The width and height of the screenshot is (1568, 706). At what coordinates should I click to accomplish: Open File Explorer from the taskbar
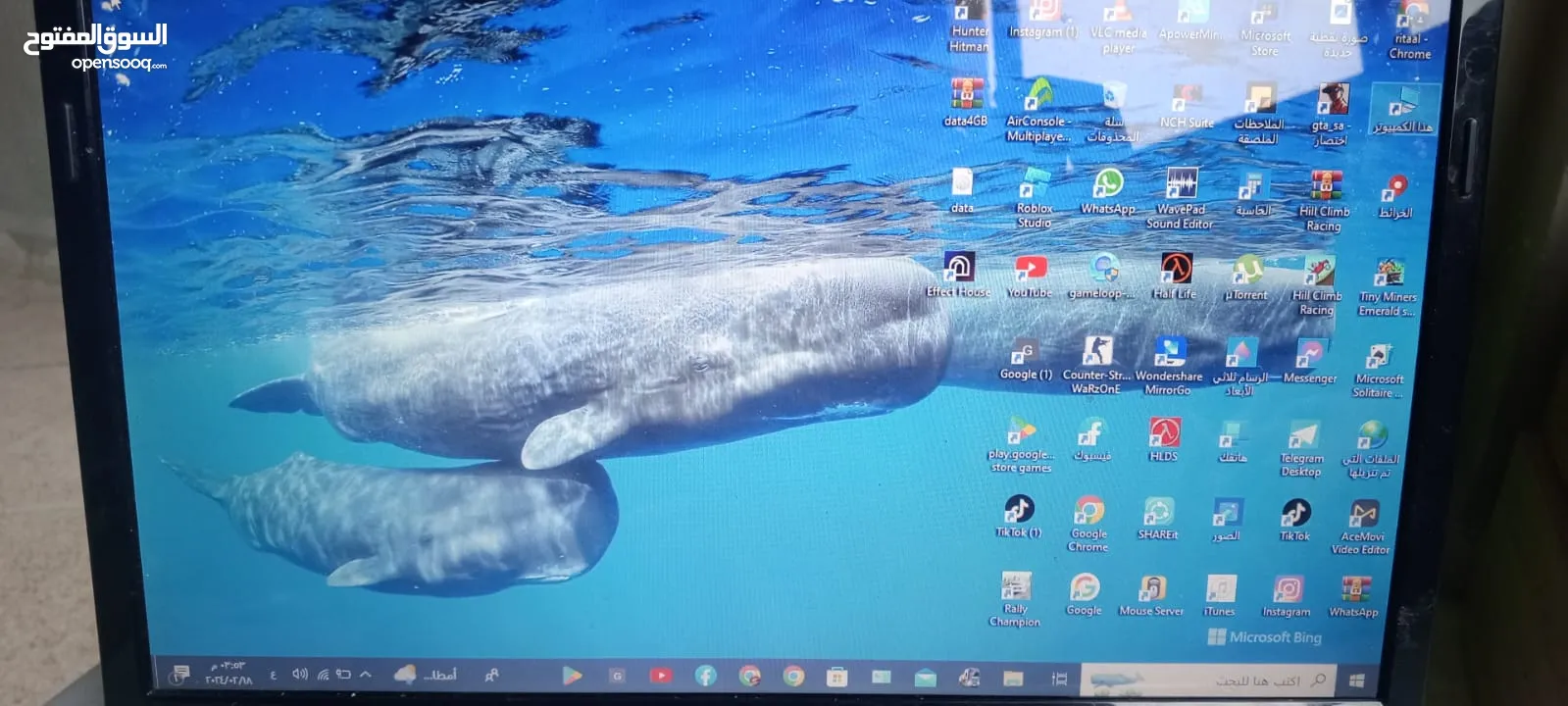1013,679
